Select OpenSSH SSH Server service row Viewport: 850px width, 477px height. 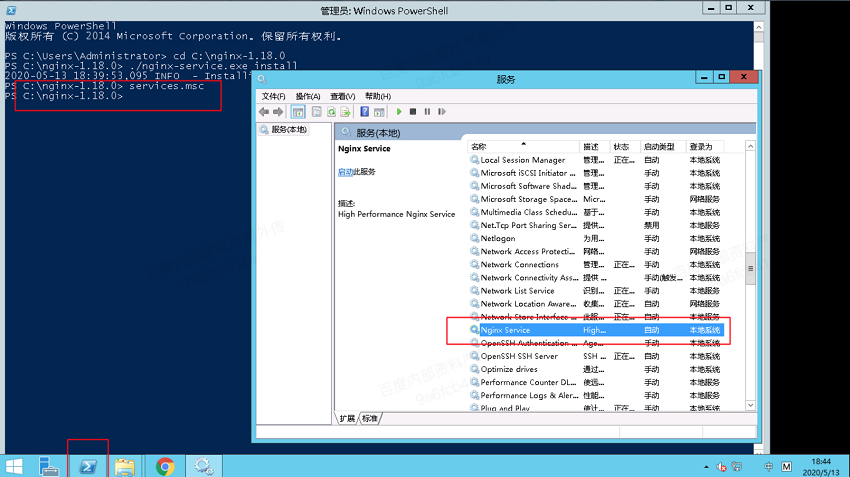[596, 356]
